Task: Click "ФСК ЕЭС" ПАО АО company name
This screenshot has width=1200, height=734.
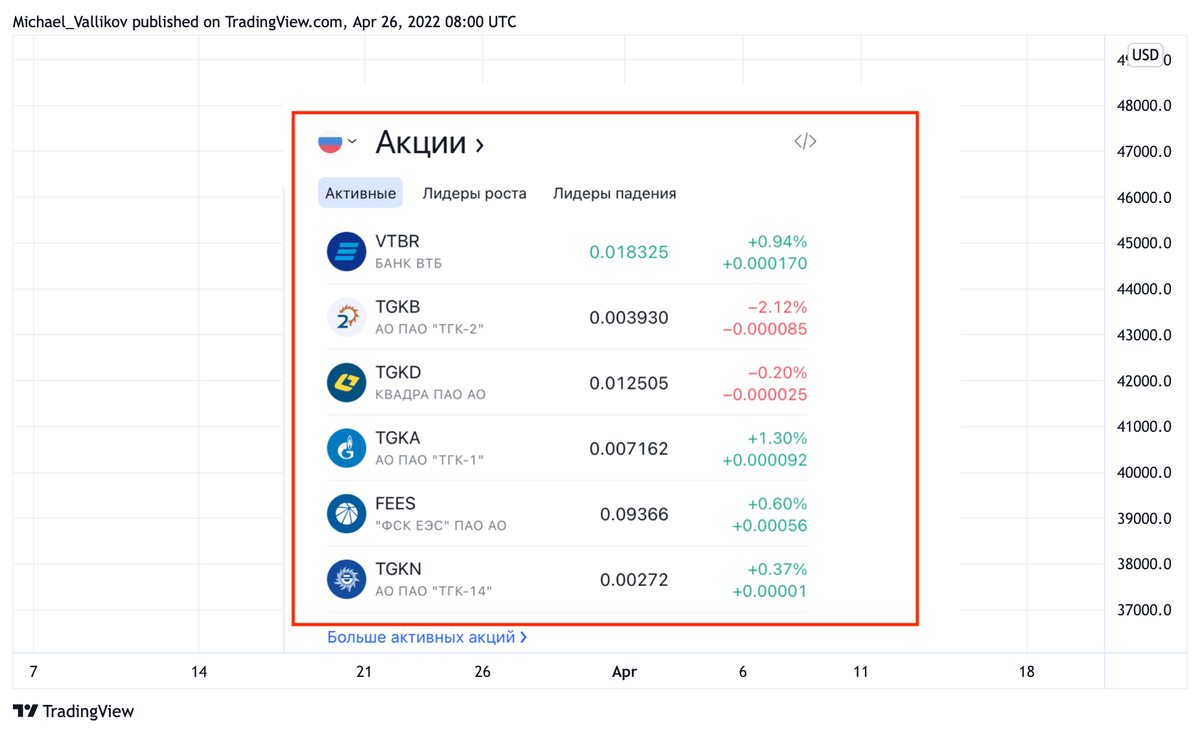Action: (x=441, y=526)
